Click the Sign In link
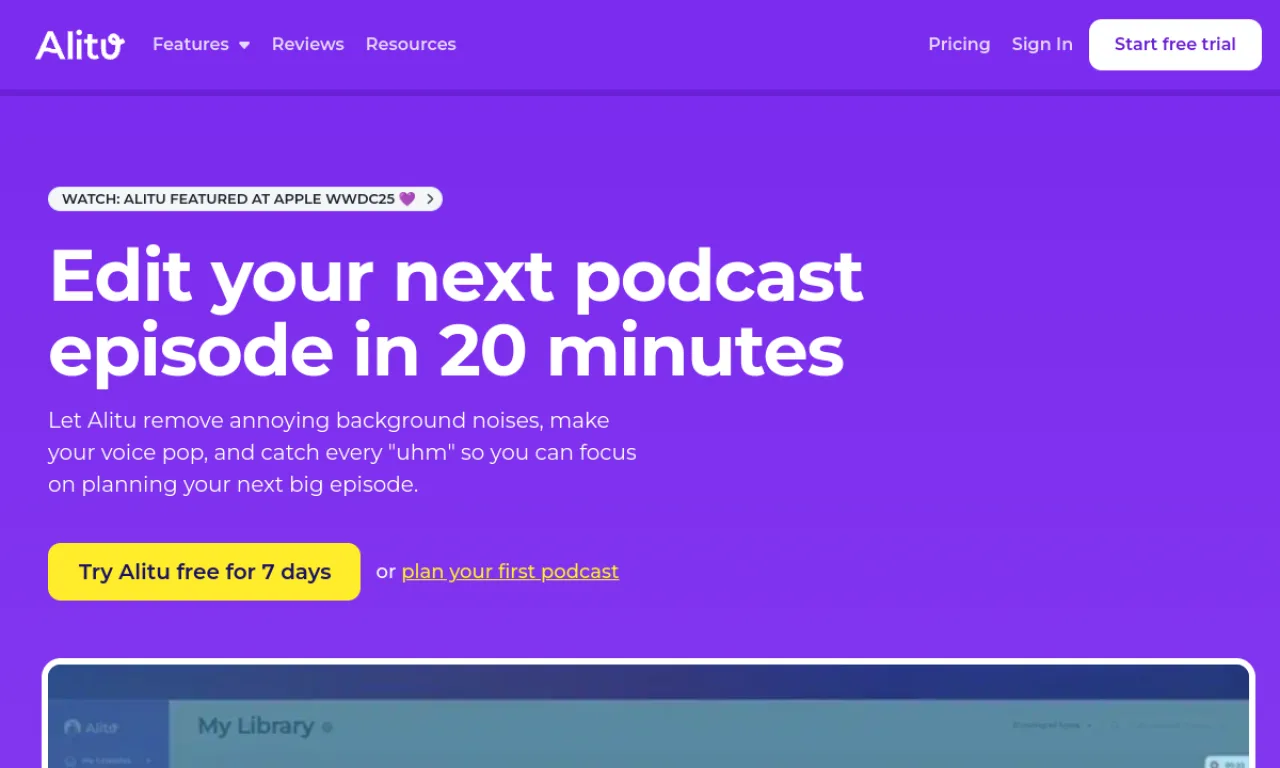Screen dimensions: 1280x768 pos(1042,44)
